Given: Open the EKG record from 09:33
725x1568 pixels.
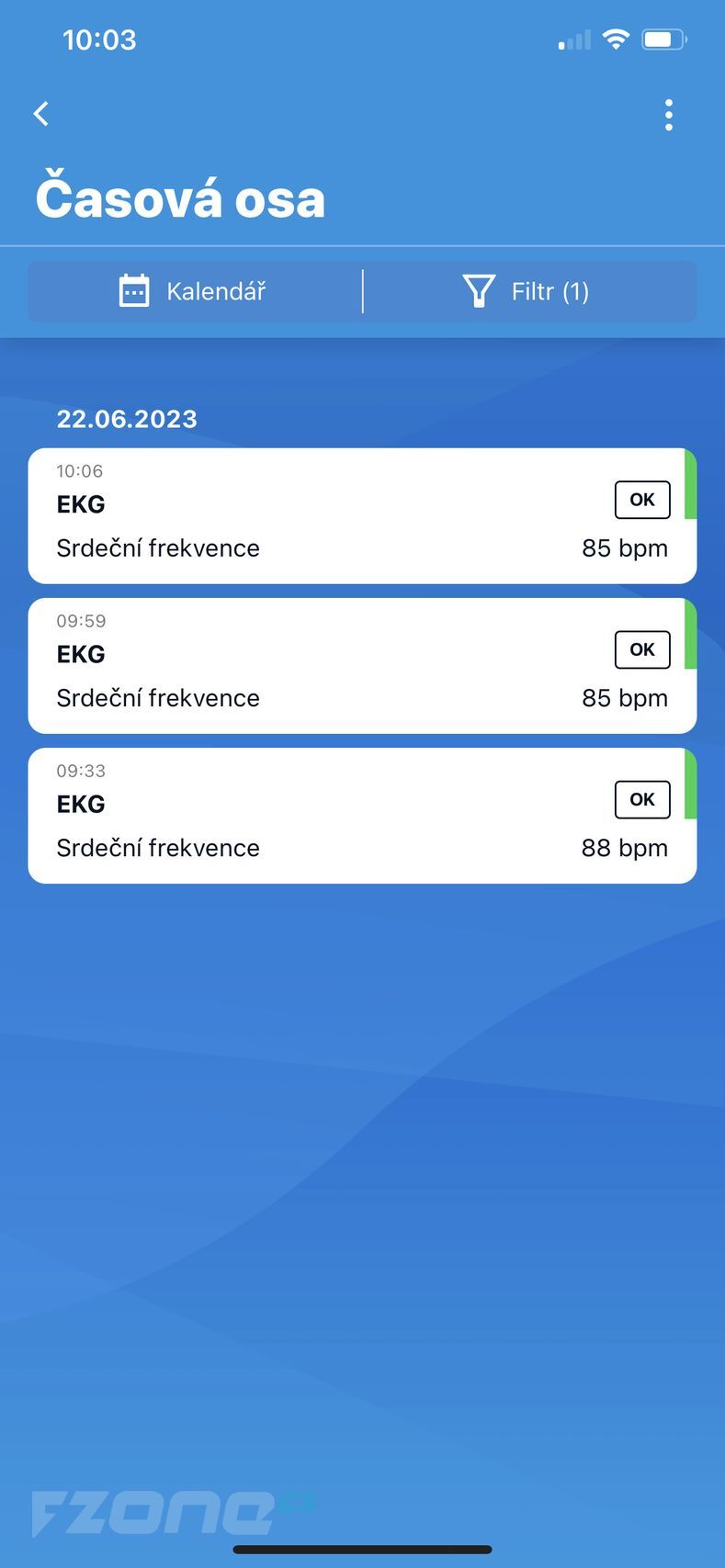Looking at the screenshot, I should tap(362, 815).
